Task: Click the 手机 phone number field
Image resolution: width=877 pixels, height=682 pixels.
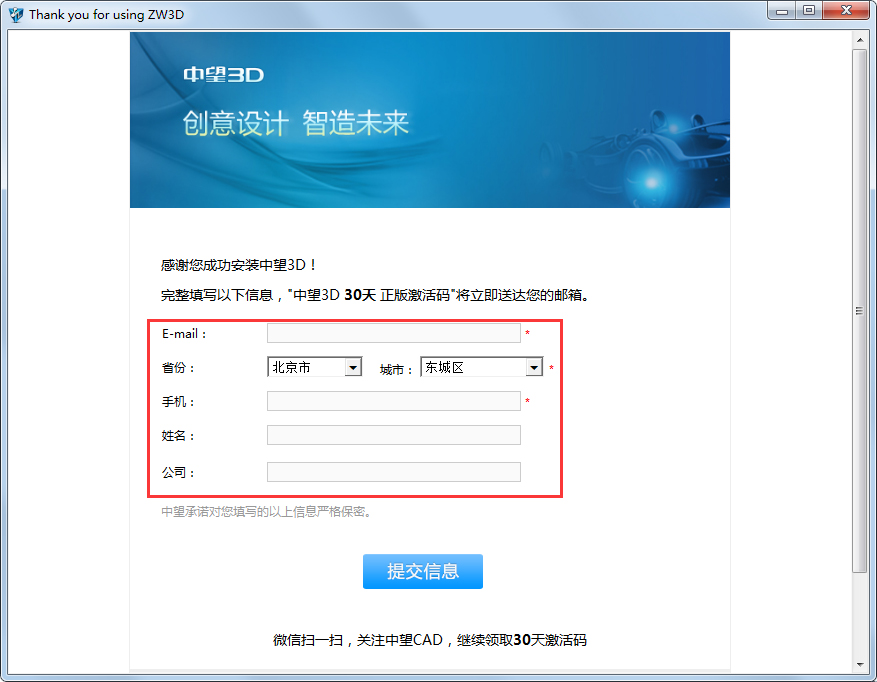Action: coord(394,401)
